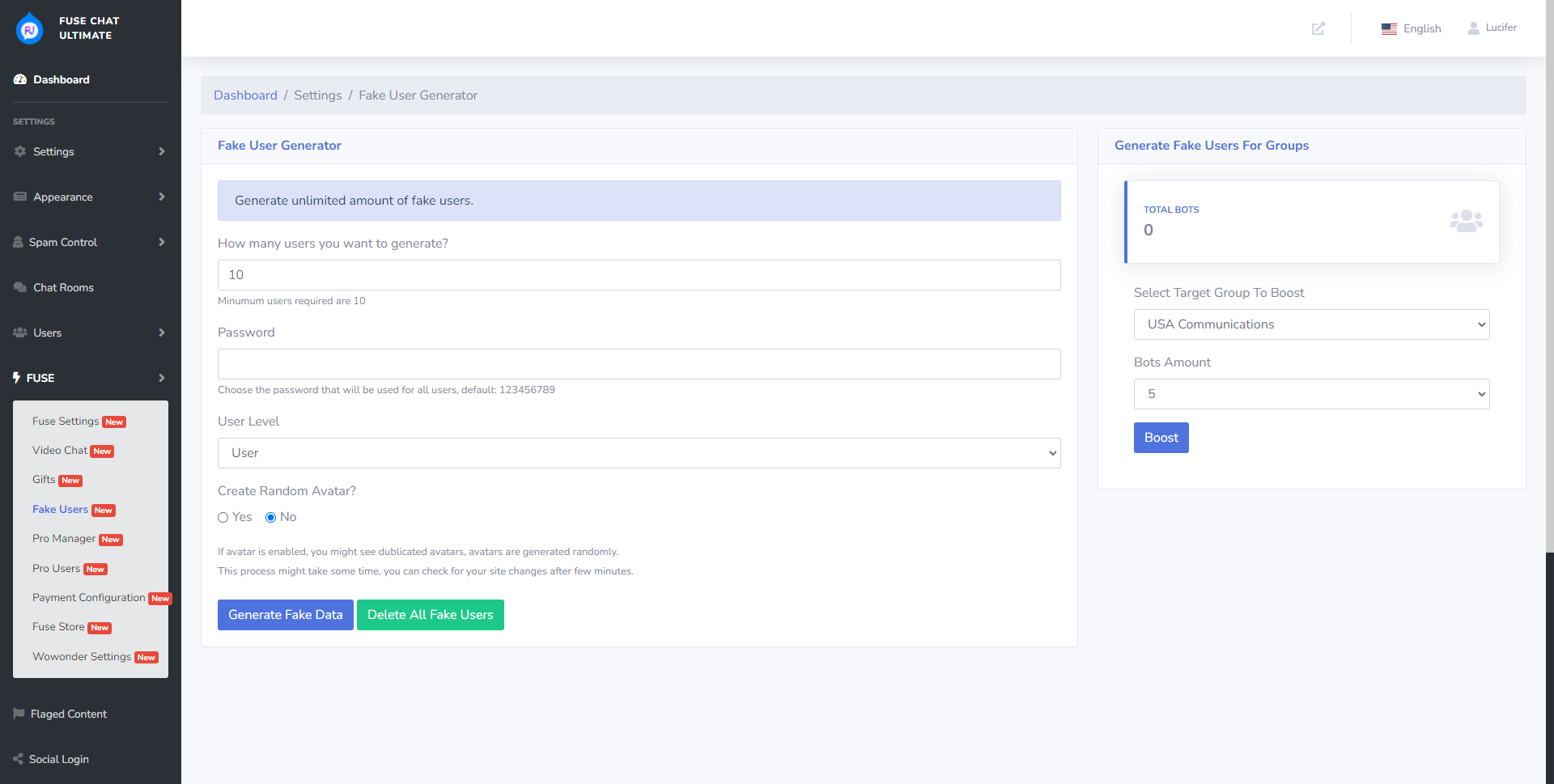
Task: Select No for Create Random Avatar
Action: pos(271,518)
